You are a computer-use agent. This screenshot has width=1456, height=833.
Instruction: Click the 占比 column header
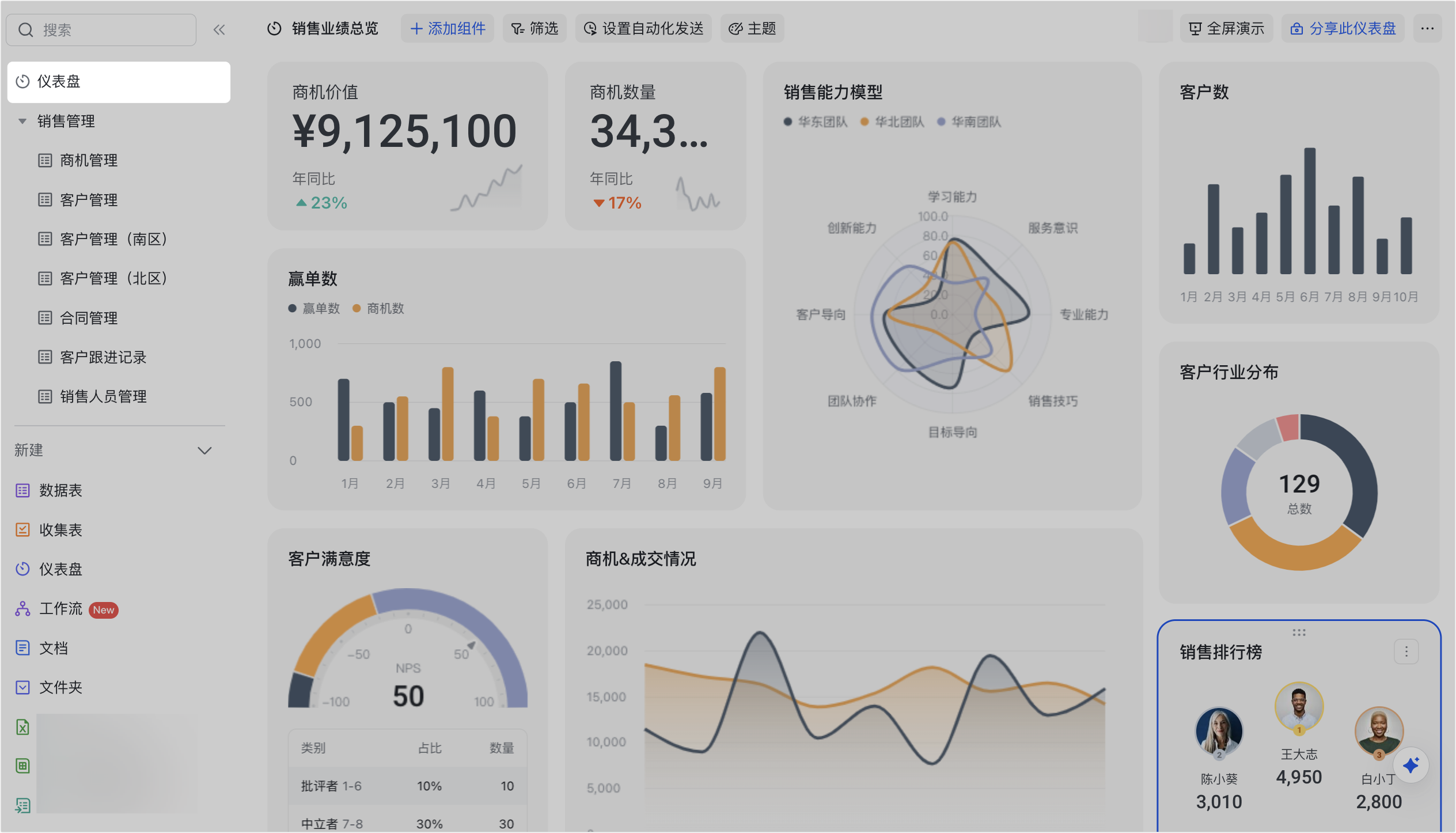pyautogui.click(x=430, y=748)
